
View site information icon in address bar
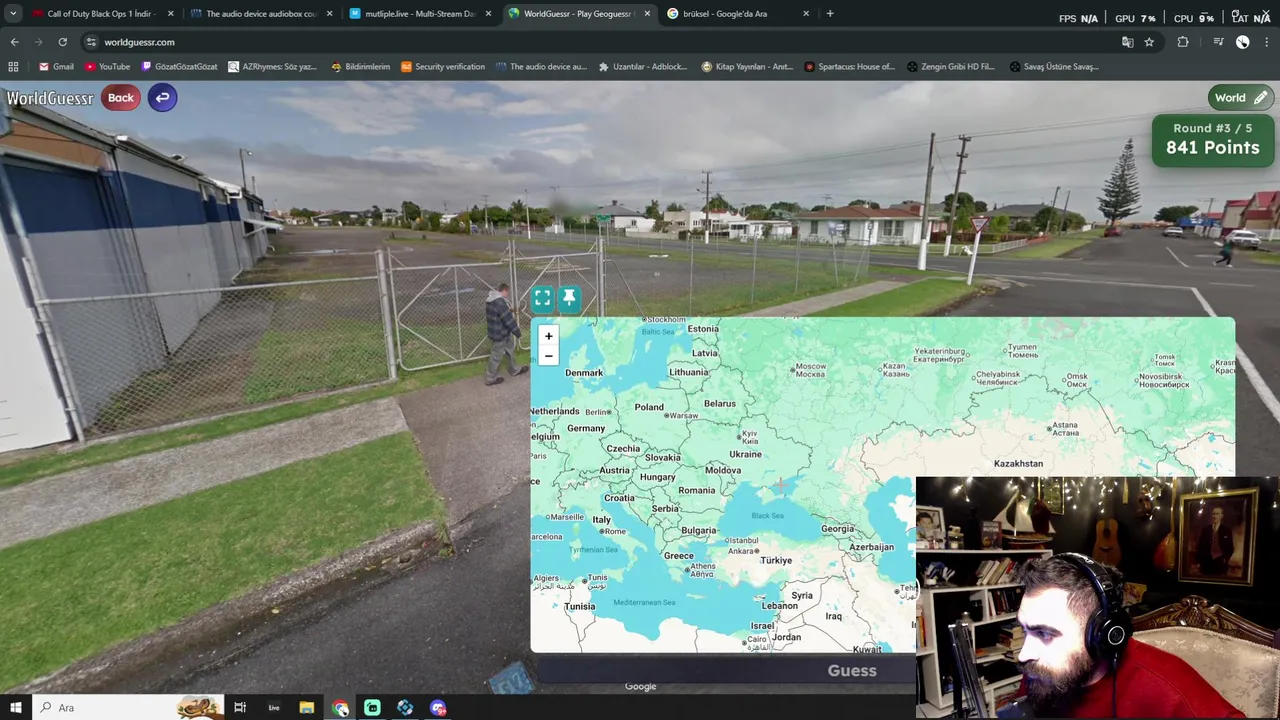click(x=91, y=42)
